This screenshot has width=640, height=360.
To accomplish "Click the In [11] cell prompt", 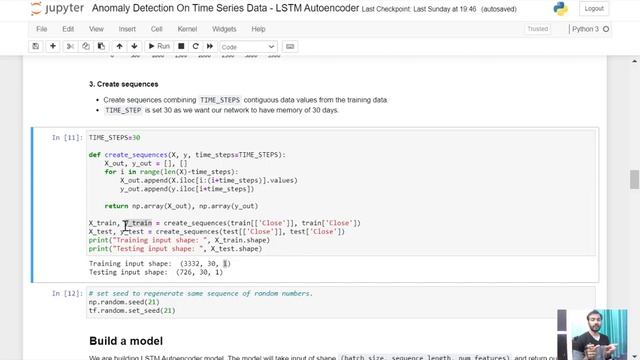I will pyautogui.click(x=67, y=138).
